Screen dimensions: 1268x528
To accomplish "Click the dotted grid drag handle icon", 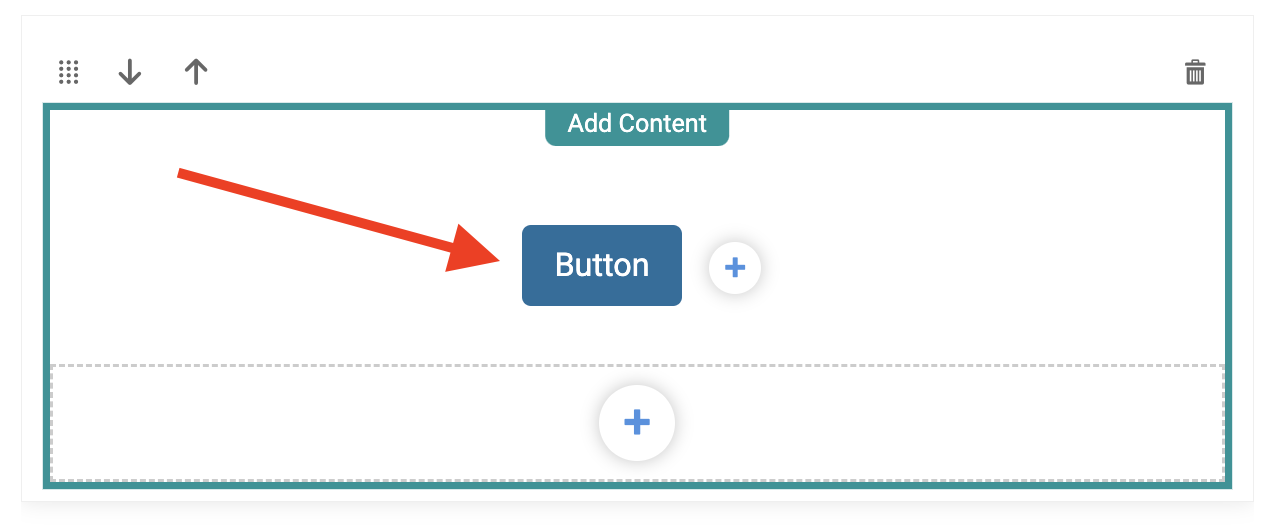I will point(68,72).
